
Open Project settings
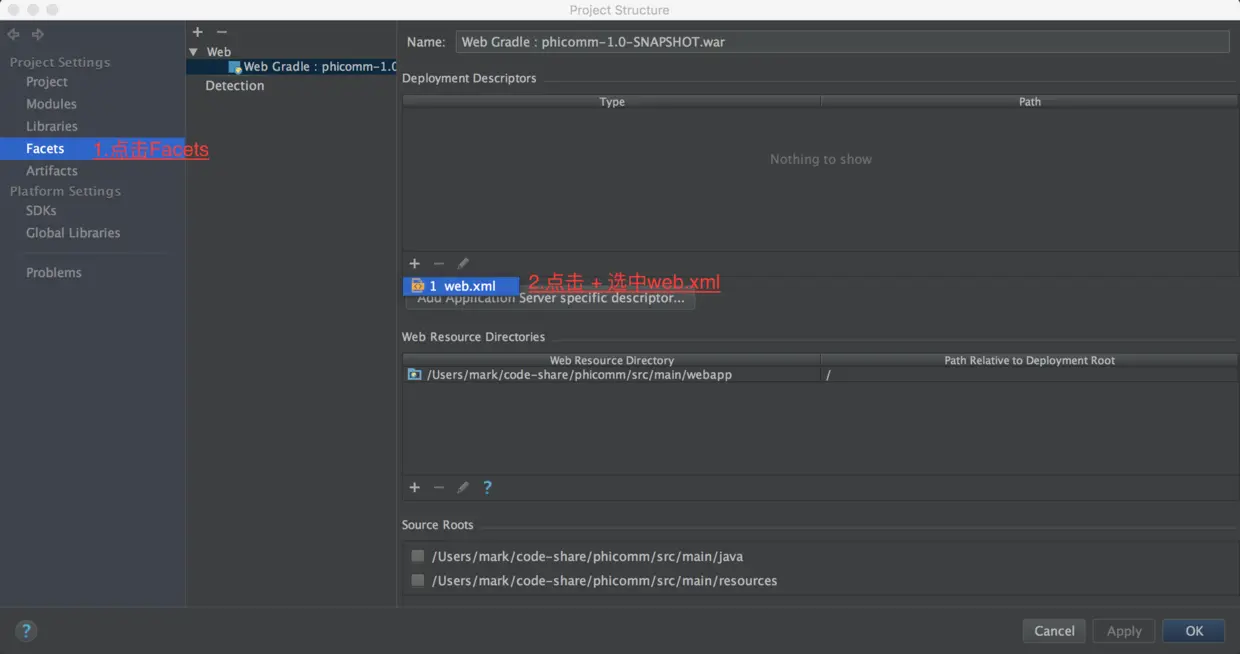tap(47, 82)
